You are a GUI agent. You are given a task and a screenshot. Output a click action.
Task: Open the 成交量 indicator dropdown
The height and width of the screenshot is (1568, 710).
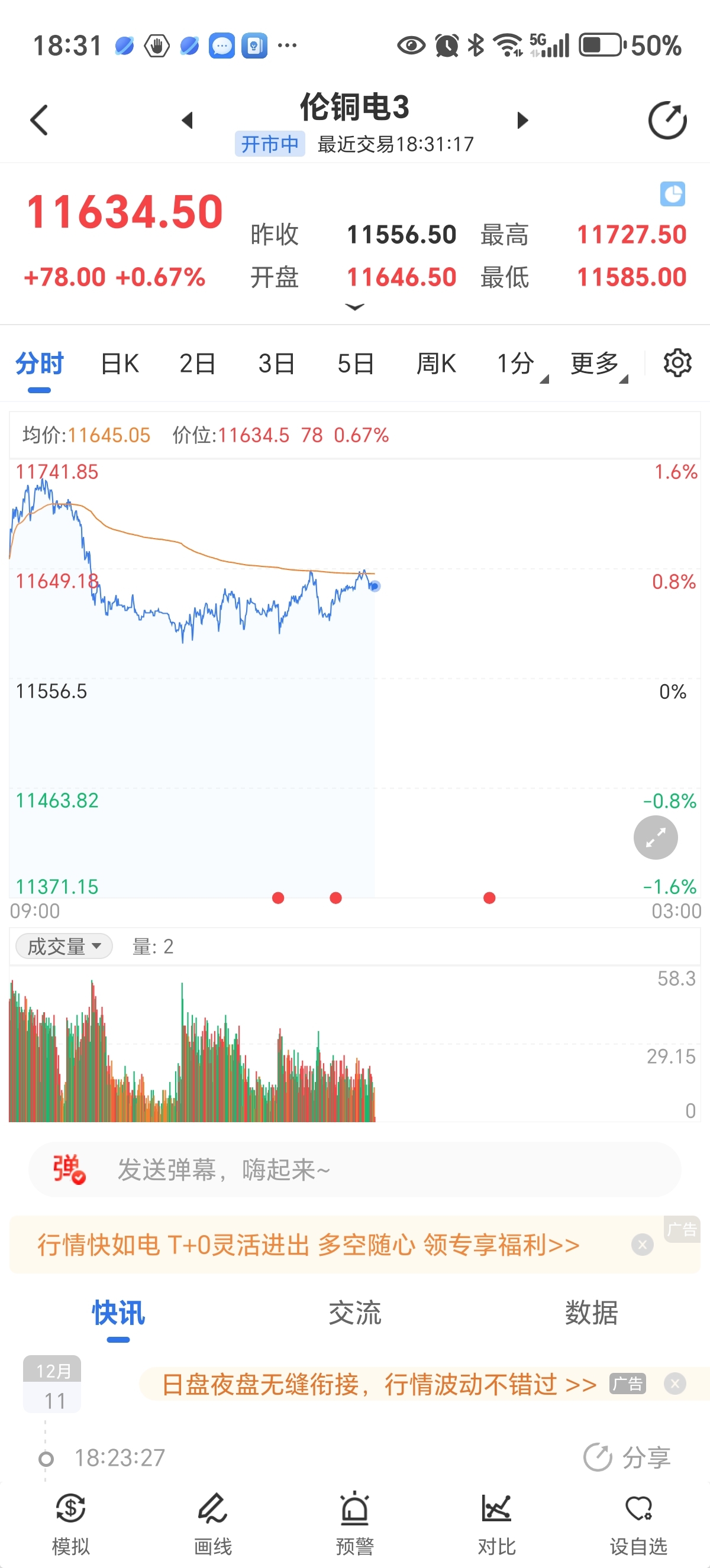pyautogui.click(x=64, y=947)
